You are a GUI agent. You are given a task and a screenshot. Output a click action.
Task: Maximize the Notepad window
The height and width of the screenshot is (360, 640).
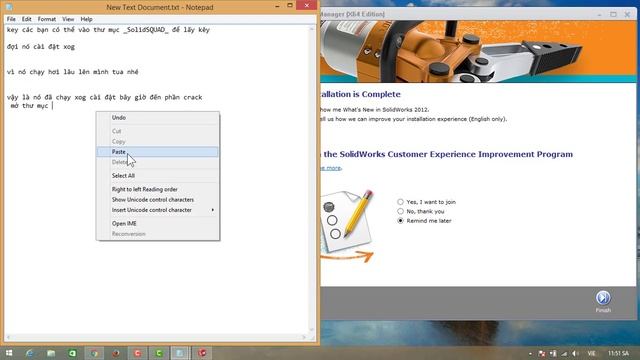tap(290, 5)
